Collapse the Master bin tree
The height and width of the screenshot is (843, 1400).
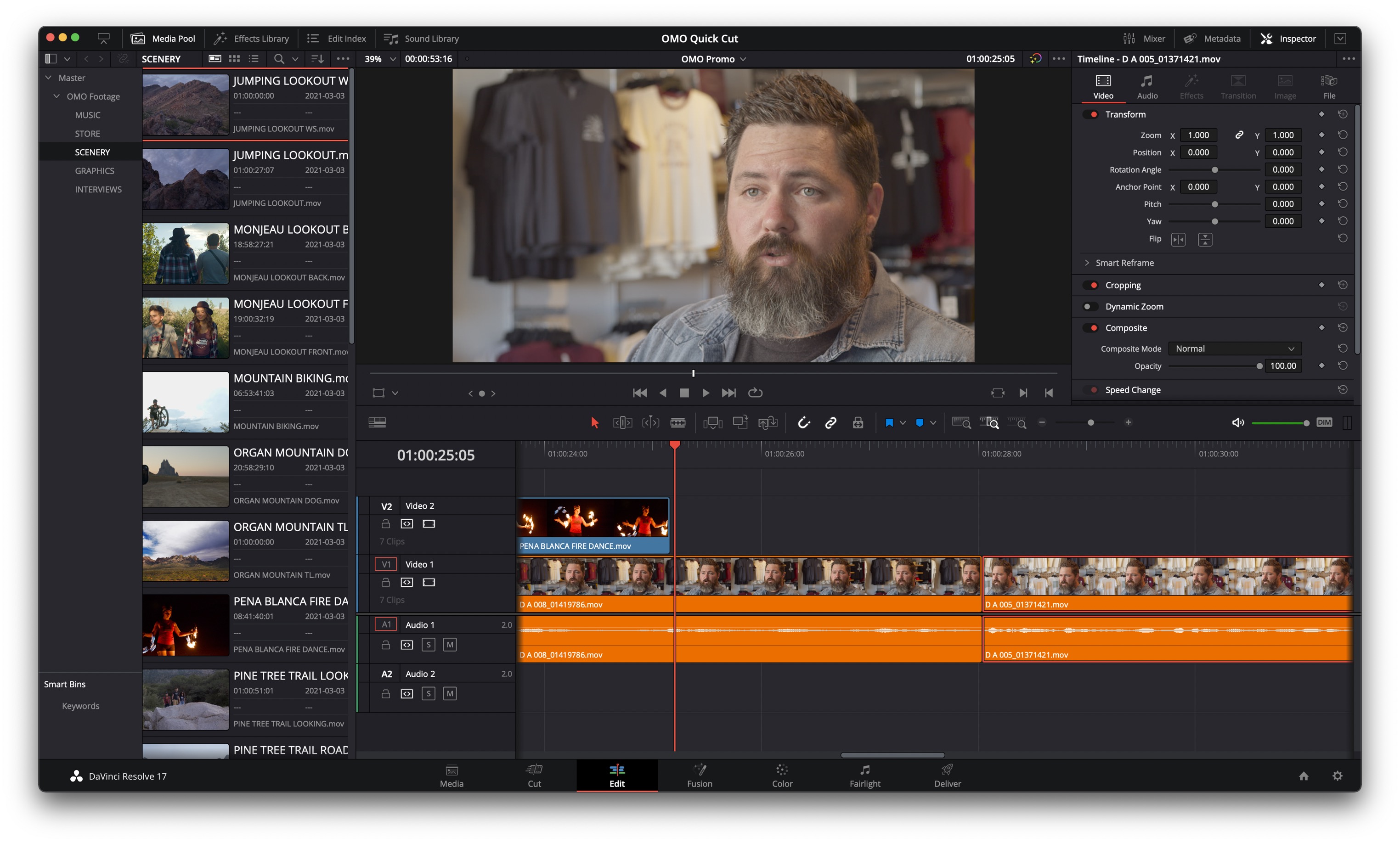click(48, 78)
